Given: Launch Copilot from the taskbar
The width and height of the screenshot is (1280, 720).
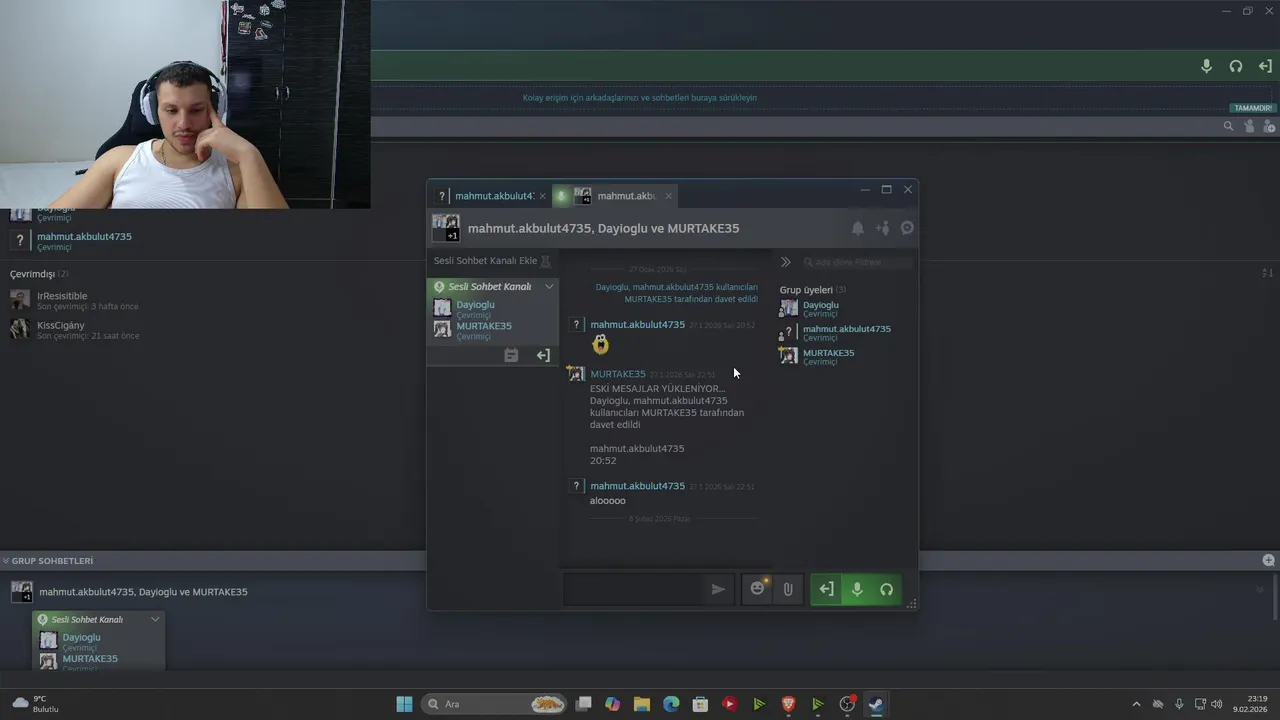Looking at the screenshot, I should pyautogui.click(x=612, y=704).
